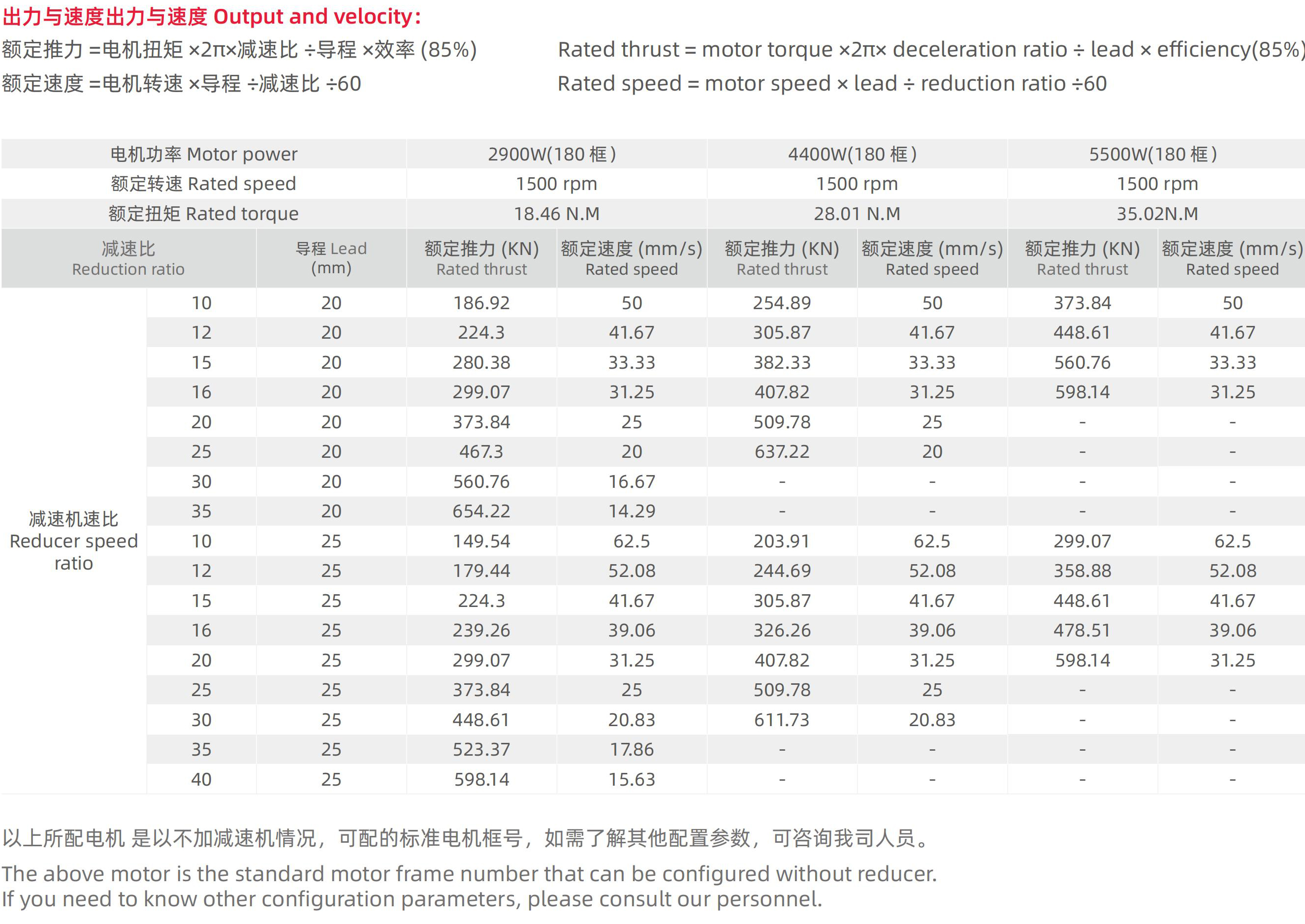The image size is (1305, 924).
Task: Click the 637.22 thrust cell
Action: tap(782, 452)
